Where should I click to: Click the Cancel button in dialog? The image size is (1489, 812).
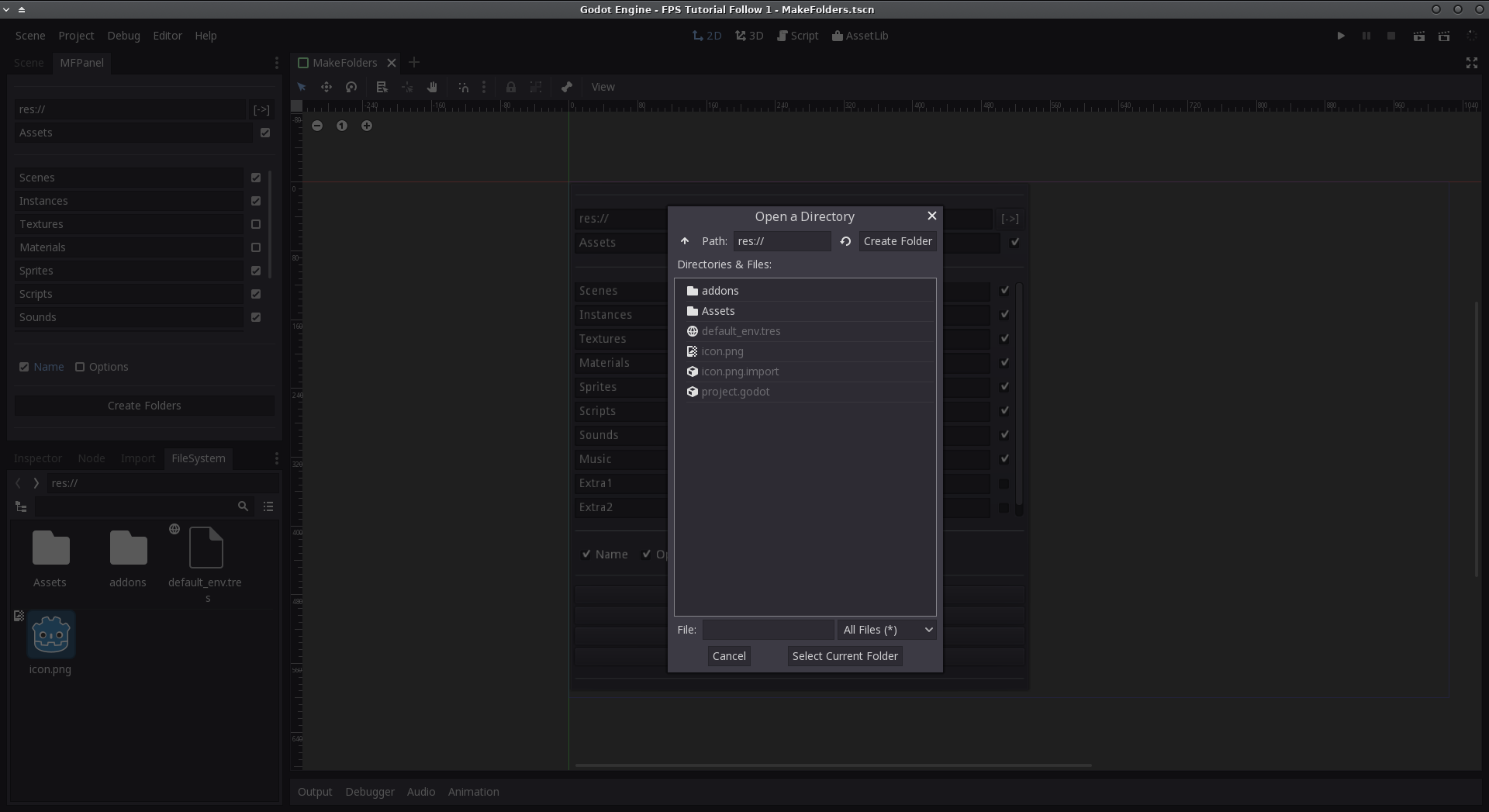coord(729,656)
